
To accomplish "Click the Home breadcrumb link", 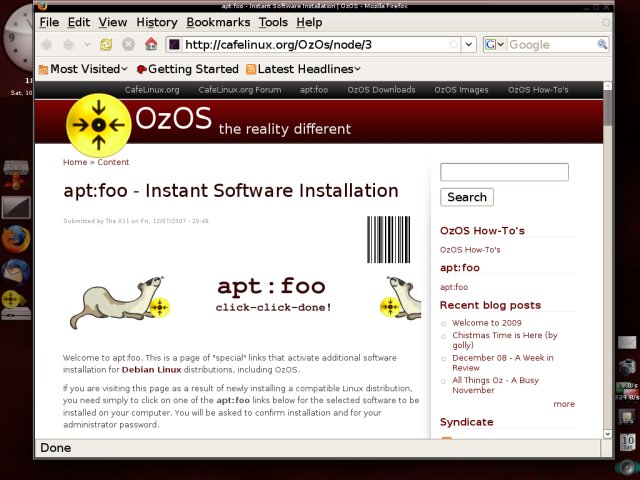I will (75, 162).
